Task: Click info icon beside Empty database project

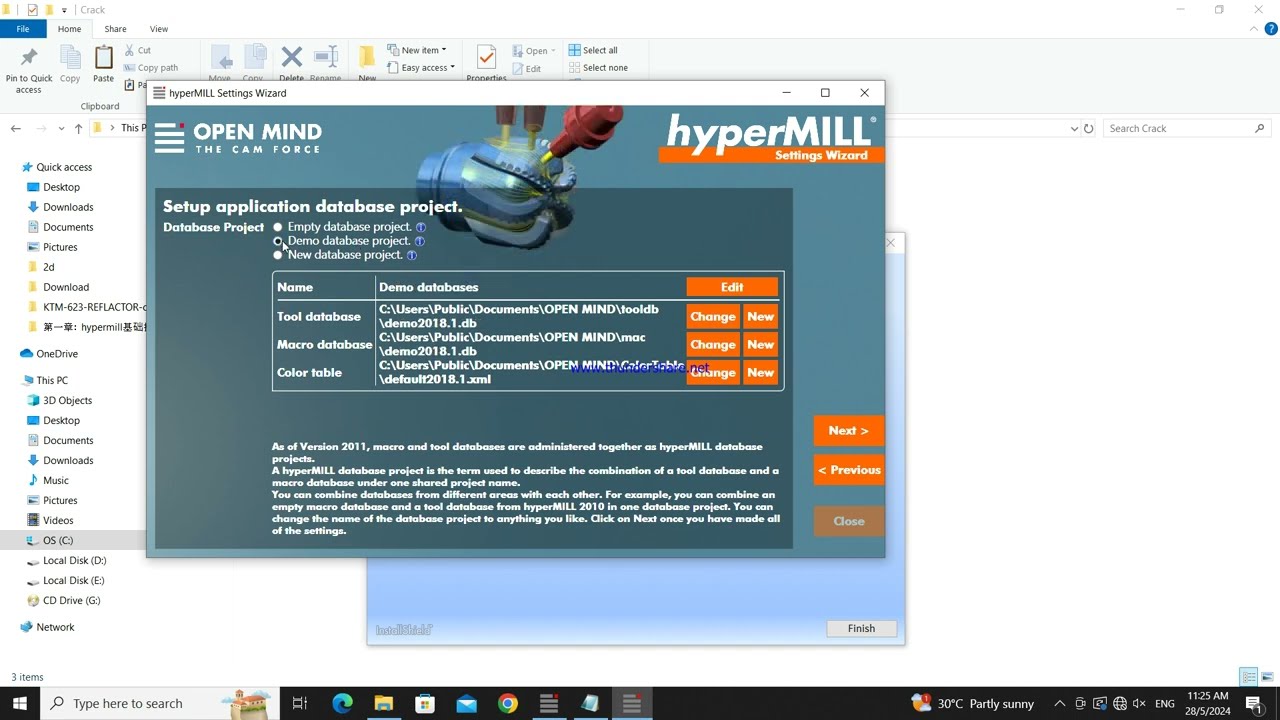Action: click(421, 227)
